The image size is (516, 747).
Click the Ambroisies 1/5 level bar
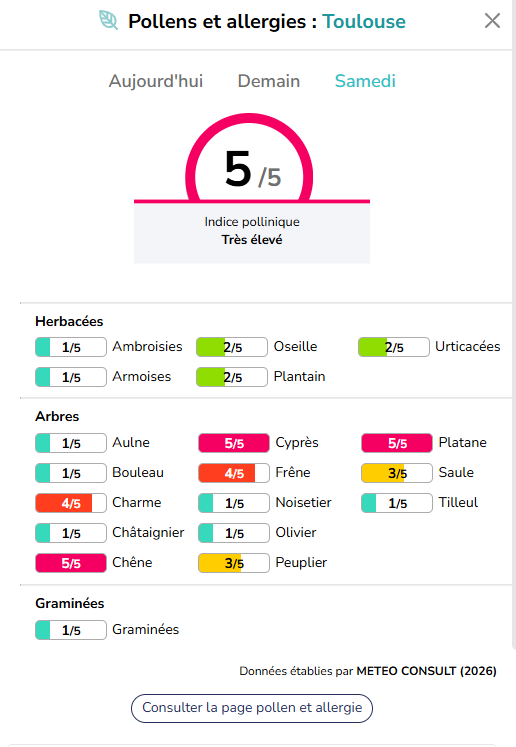[71, 347]
